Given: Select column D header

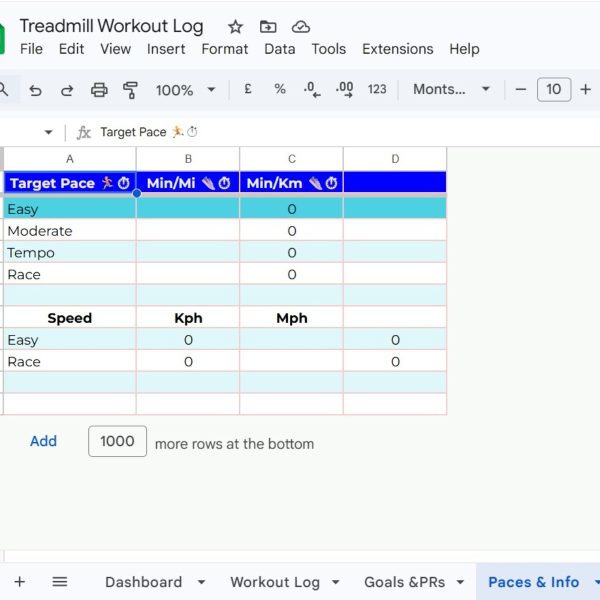Looking at the screenshot, I should coord(395,158).
